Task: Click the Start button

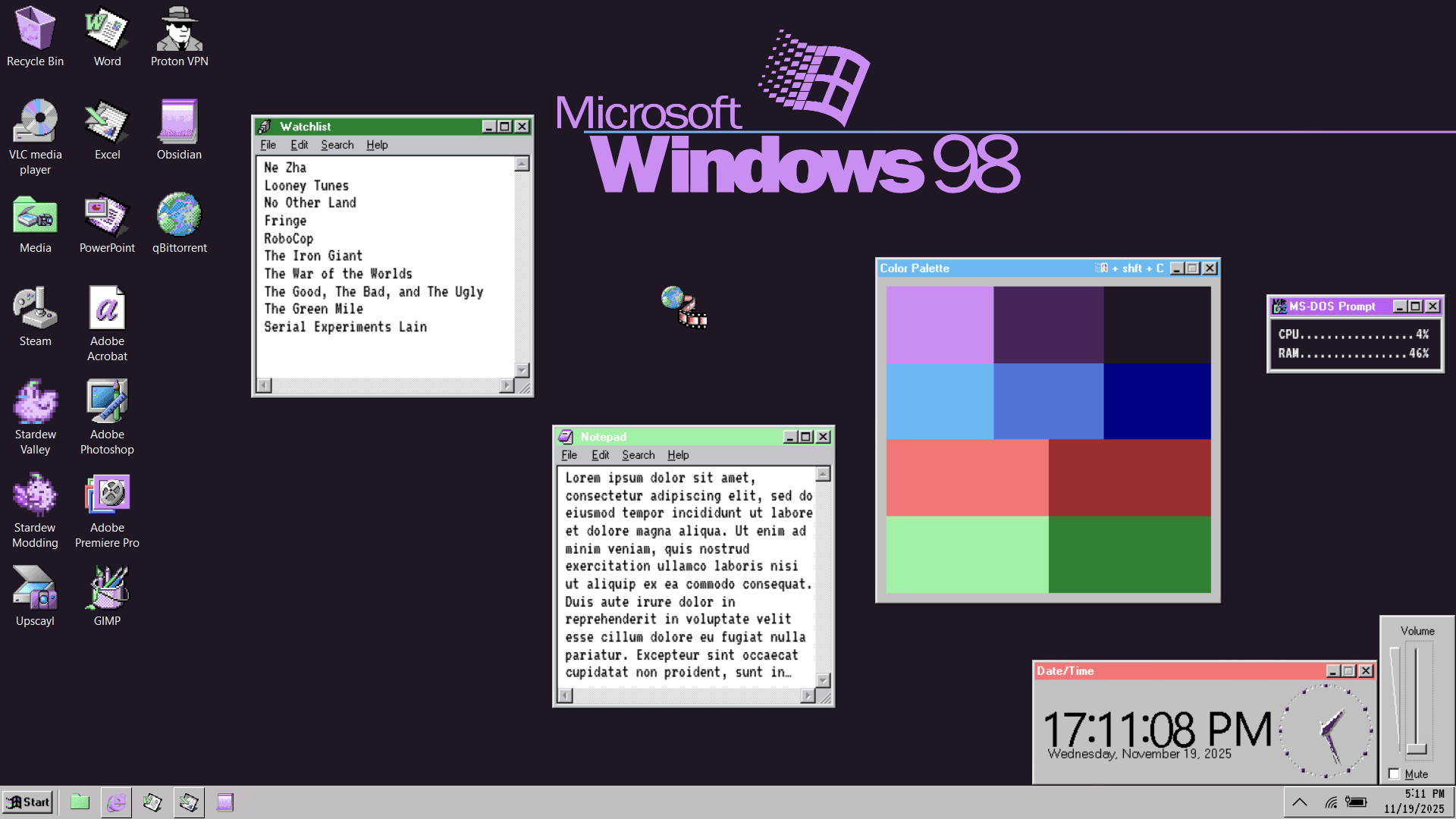Action: [28, 802]
